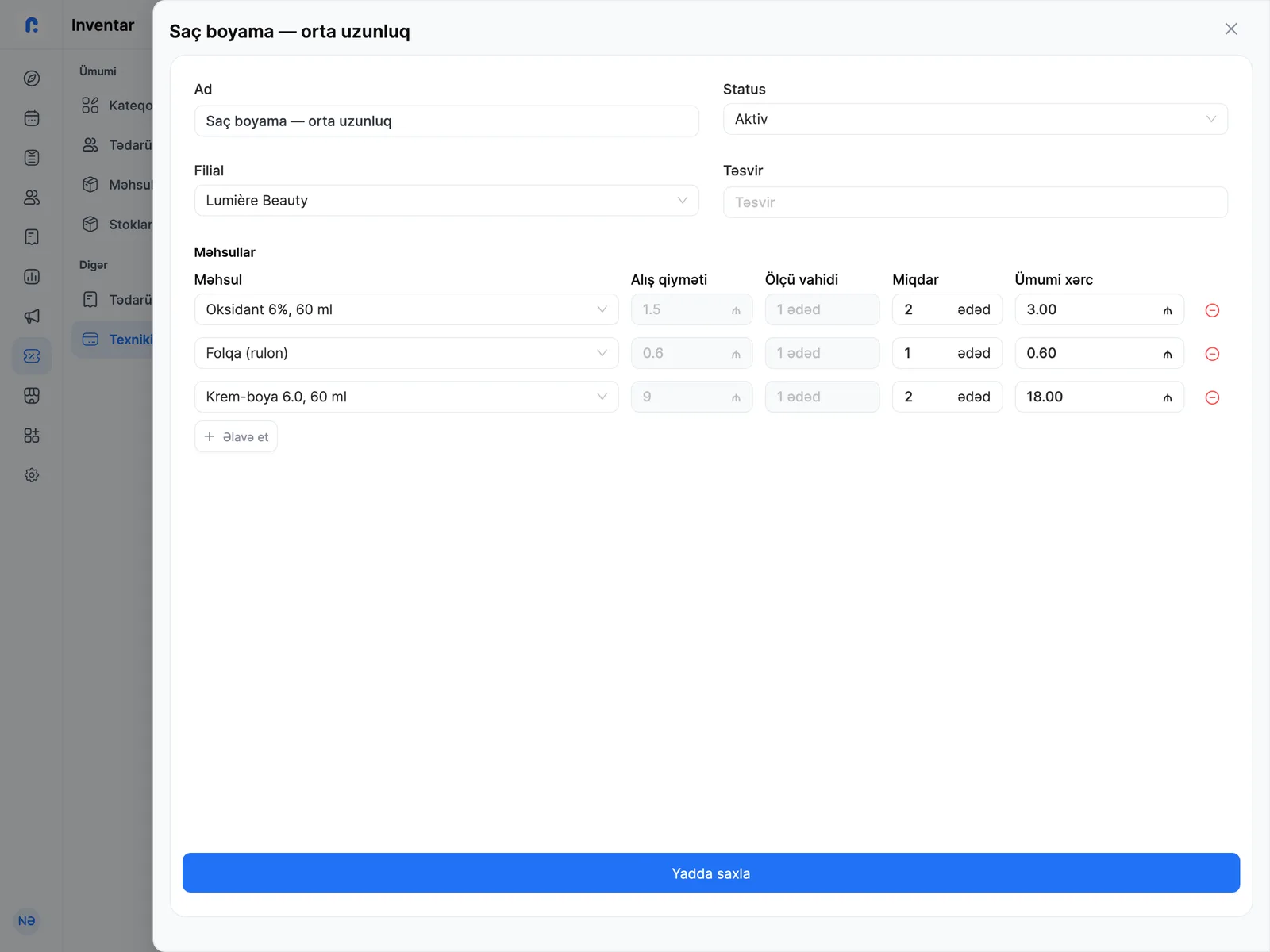Screen dimensions: 1270x952
Task: Remove the Oksidant 6%, 60 ml product row
Action: [1212, 310]
